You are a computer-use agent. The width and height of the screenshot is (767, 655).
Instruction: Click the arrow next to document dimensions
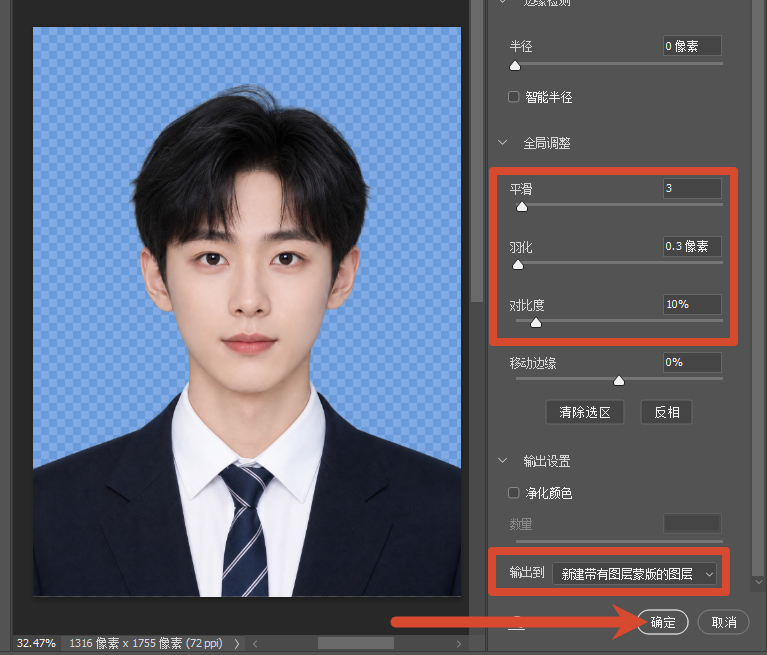point(237,643)
